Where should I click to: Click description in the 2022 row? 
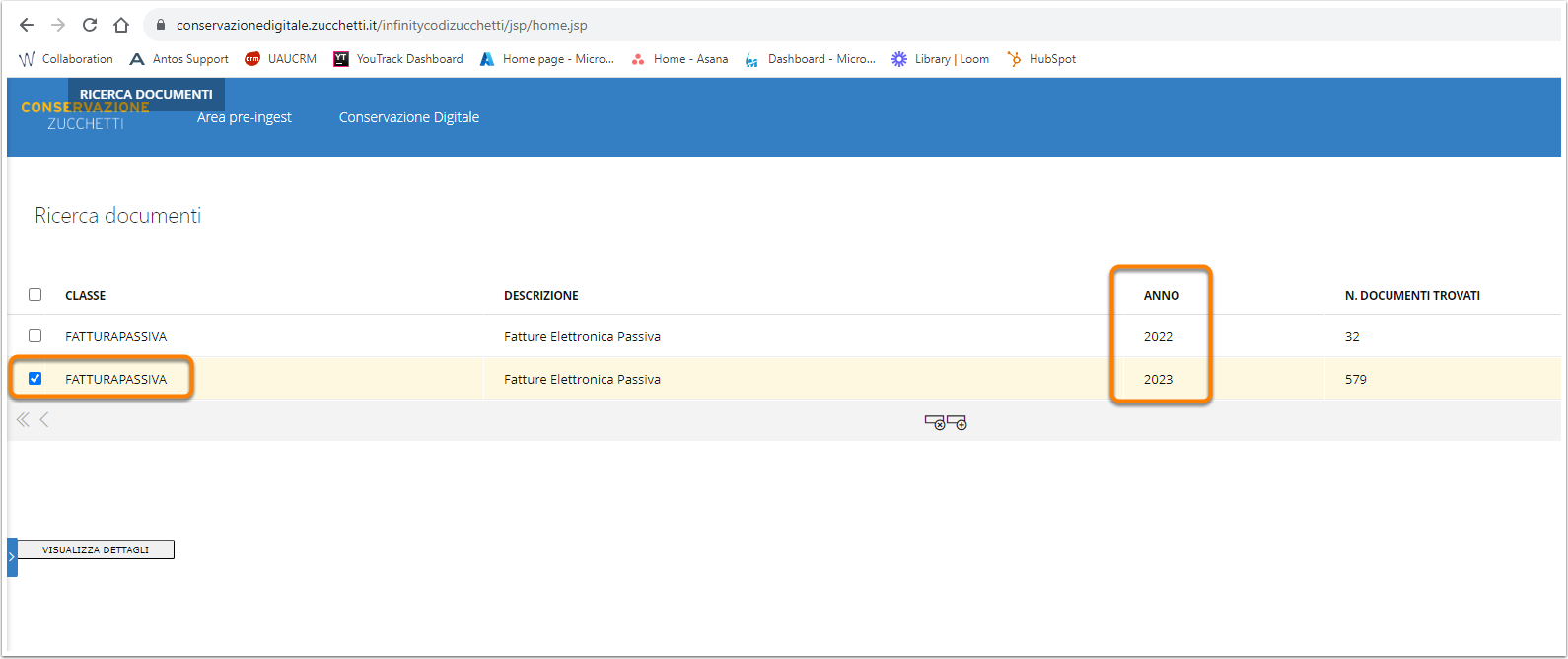(582, 336)
